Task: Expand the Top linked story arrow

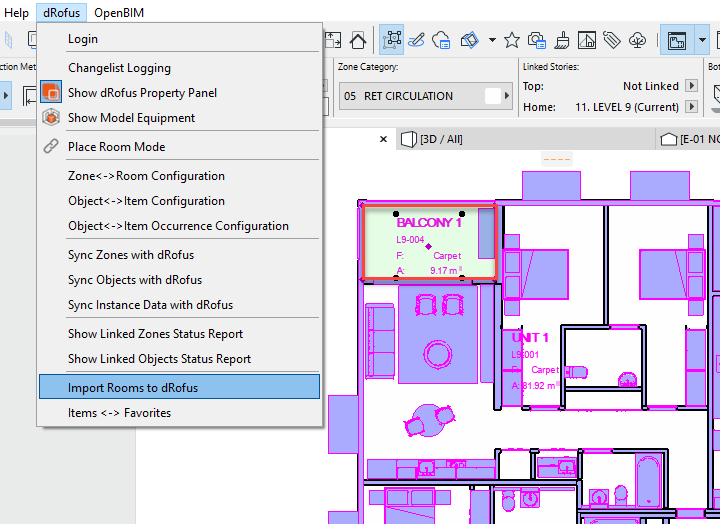Action: pos(691,86)
